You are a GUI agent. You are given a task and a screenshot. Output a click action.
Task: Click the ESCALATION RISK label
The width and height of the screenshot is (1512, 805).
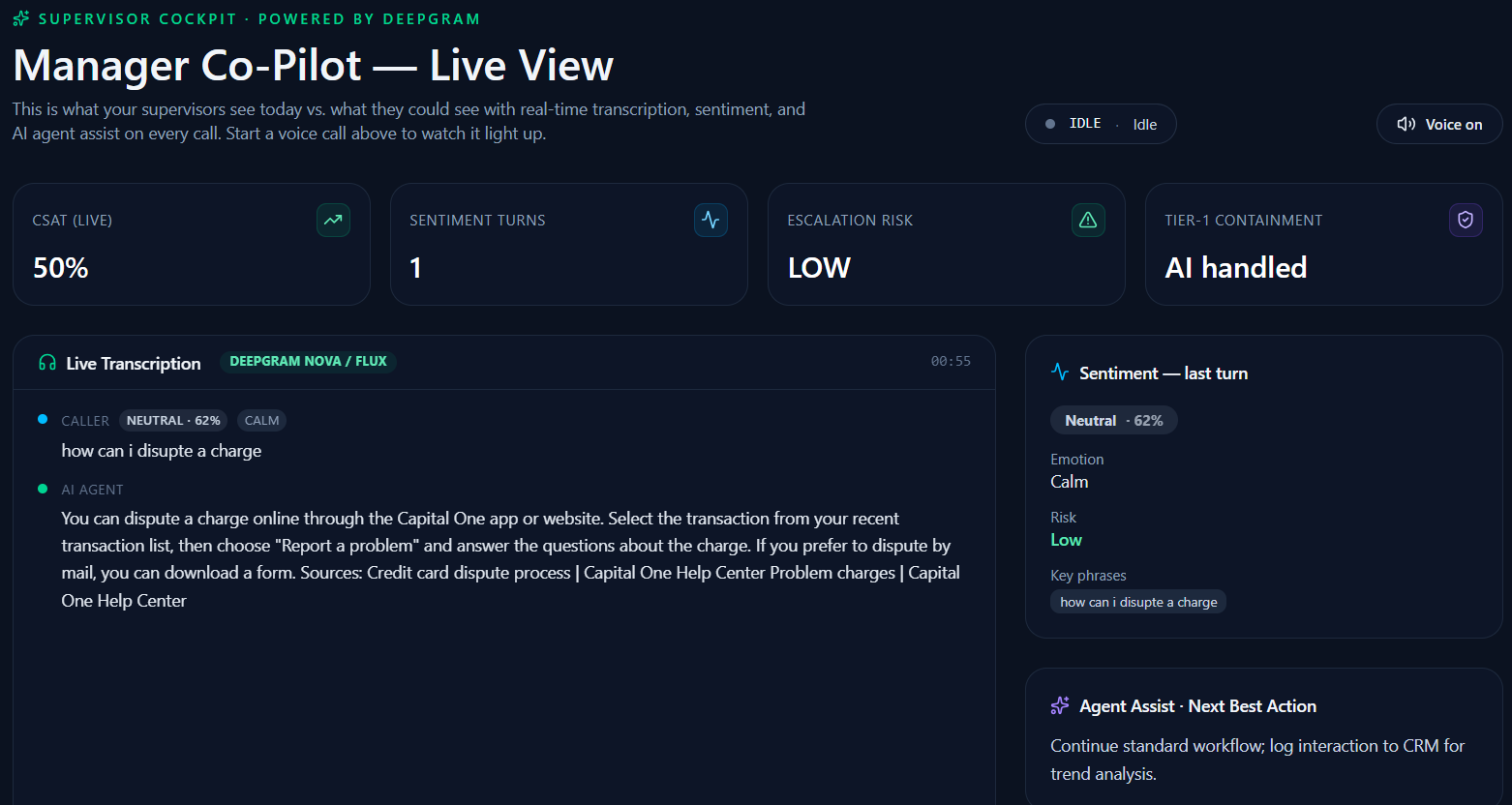(850, 221)
